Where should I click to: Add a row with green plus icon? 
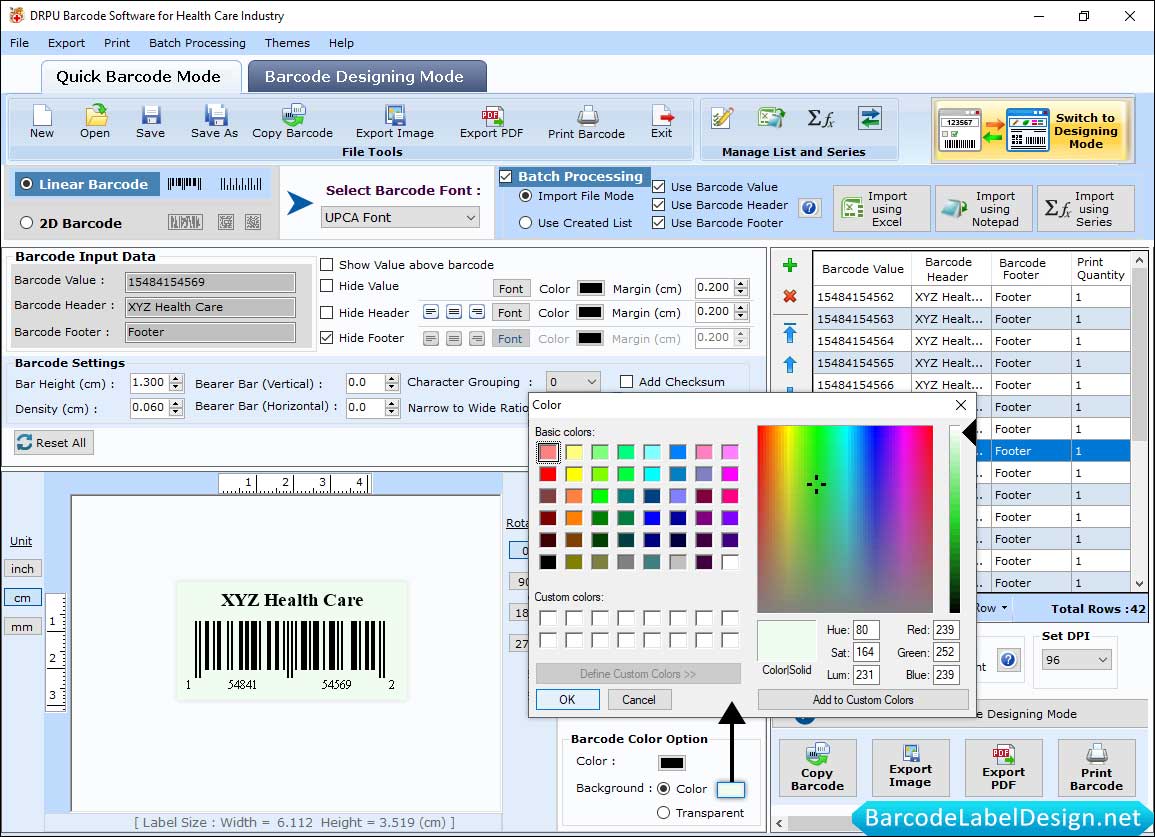point(790,265)
